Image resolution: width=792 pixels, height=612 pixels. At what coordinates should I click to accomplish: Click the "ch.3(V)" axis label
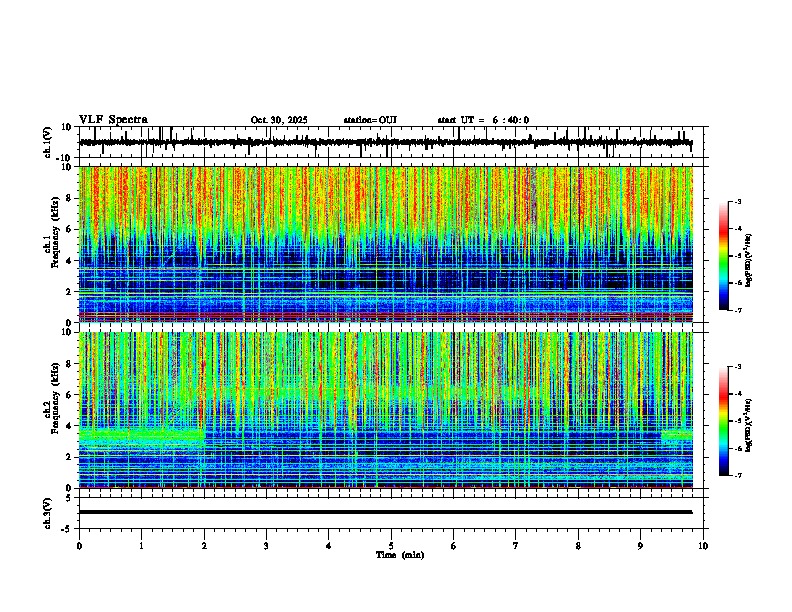tap(48, 514)
